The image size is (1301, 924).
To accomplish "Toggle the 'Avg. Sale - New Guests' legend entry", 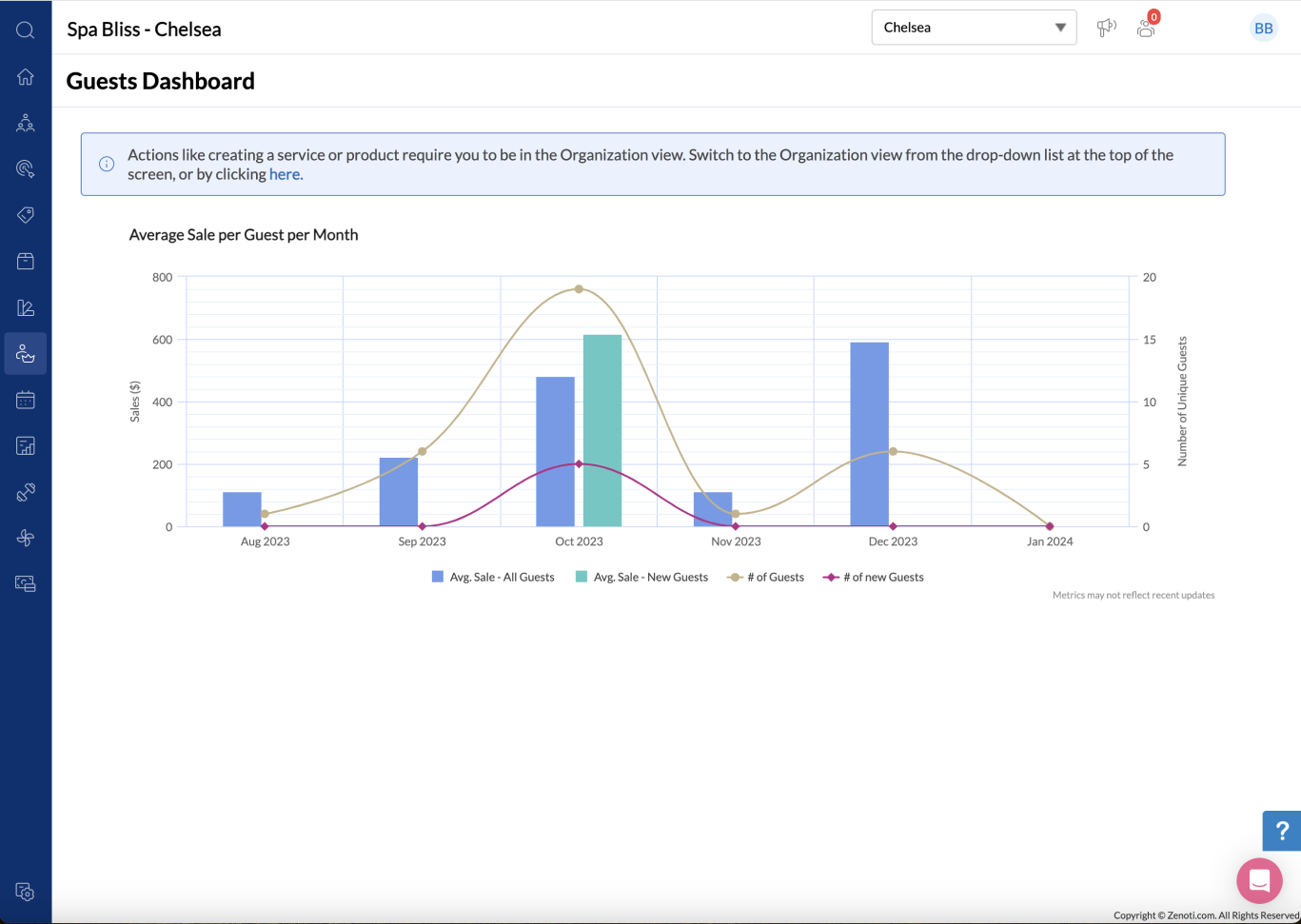I will tap(650, 577).
